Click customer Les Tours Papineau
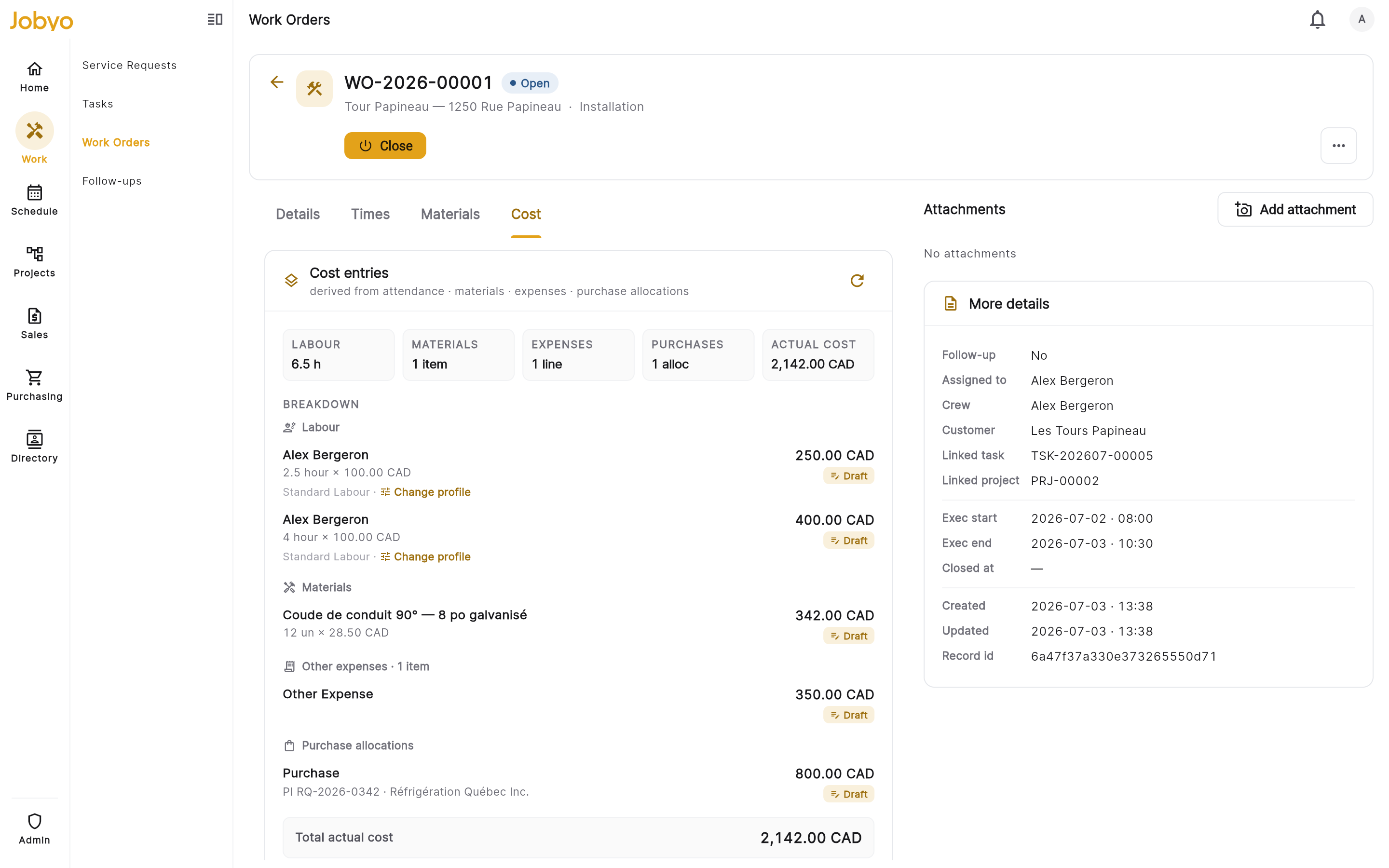The width and height of the screenshot is (1389, 868). click(1088, 431)
